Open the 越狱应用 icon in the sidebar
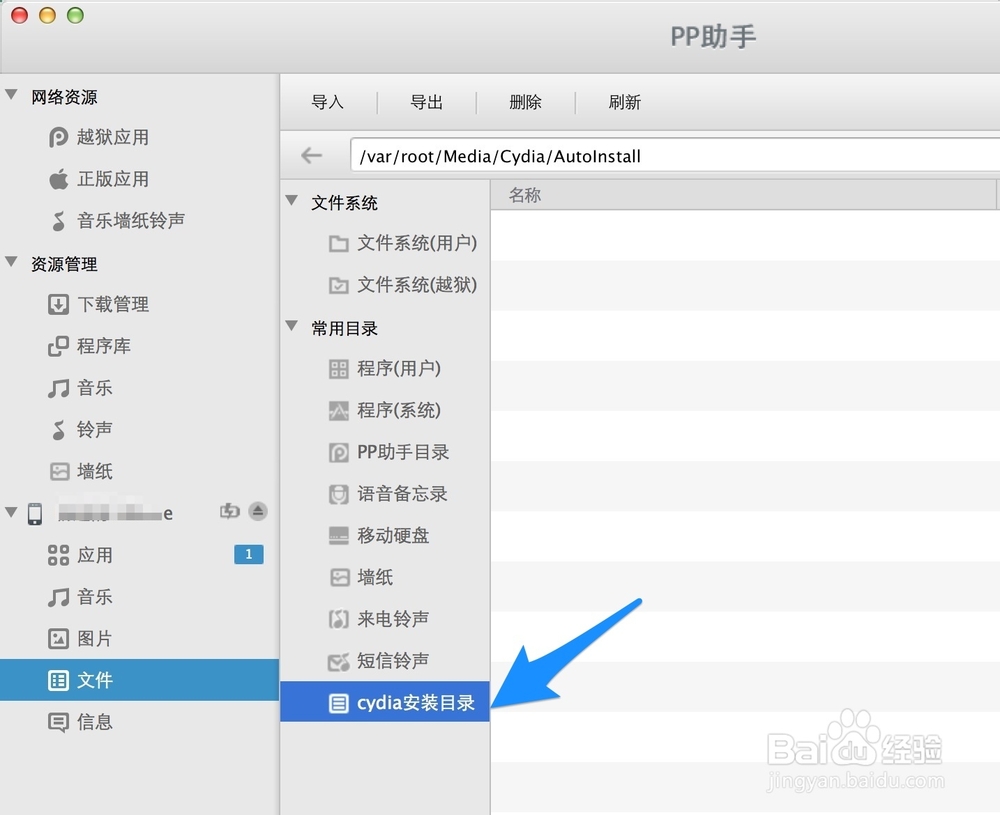The width and height of the screenshot is (1000, 815). (58, 137)
